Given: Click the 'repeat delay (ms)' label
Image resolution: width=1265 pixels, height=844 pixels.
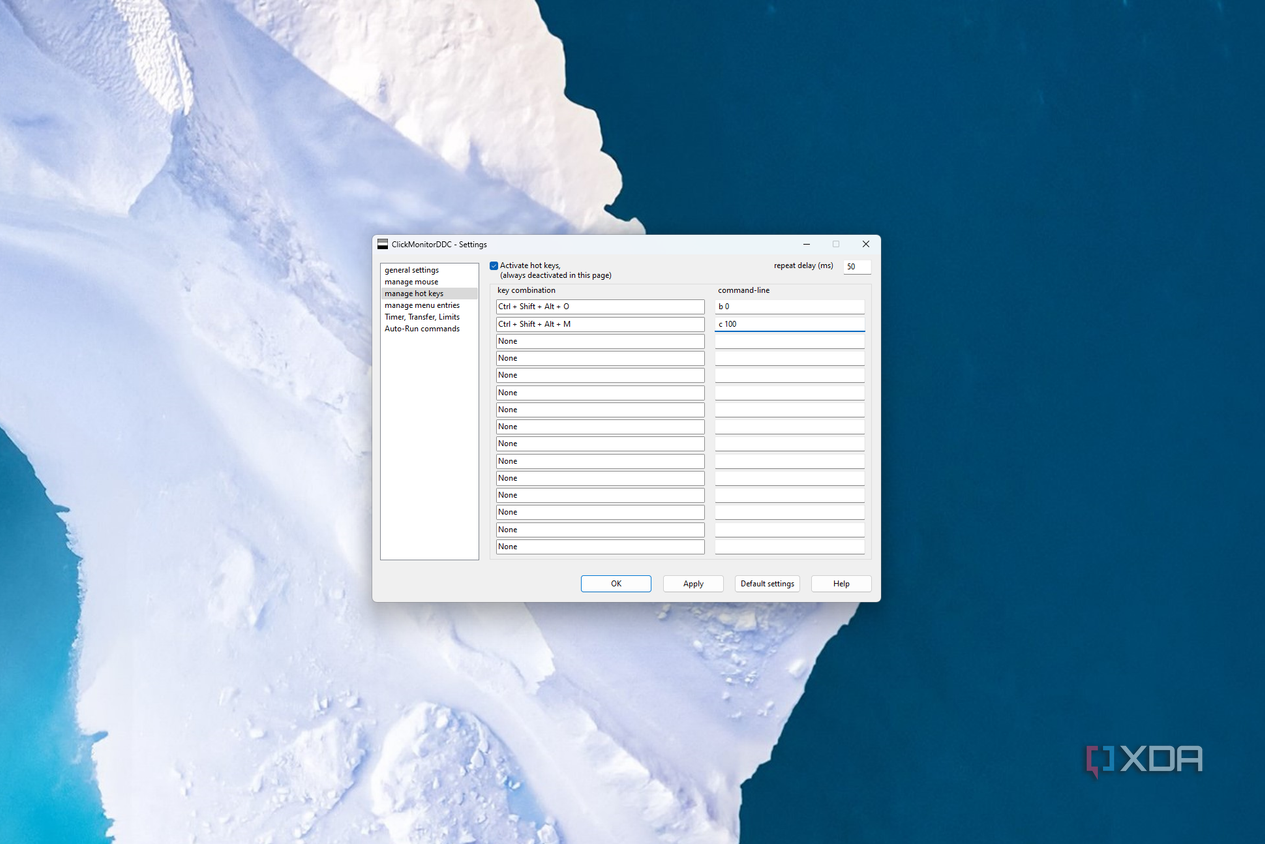Looking at the screenshot, I should [x=803, y=266].
